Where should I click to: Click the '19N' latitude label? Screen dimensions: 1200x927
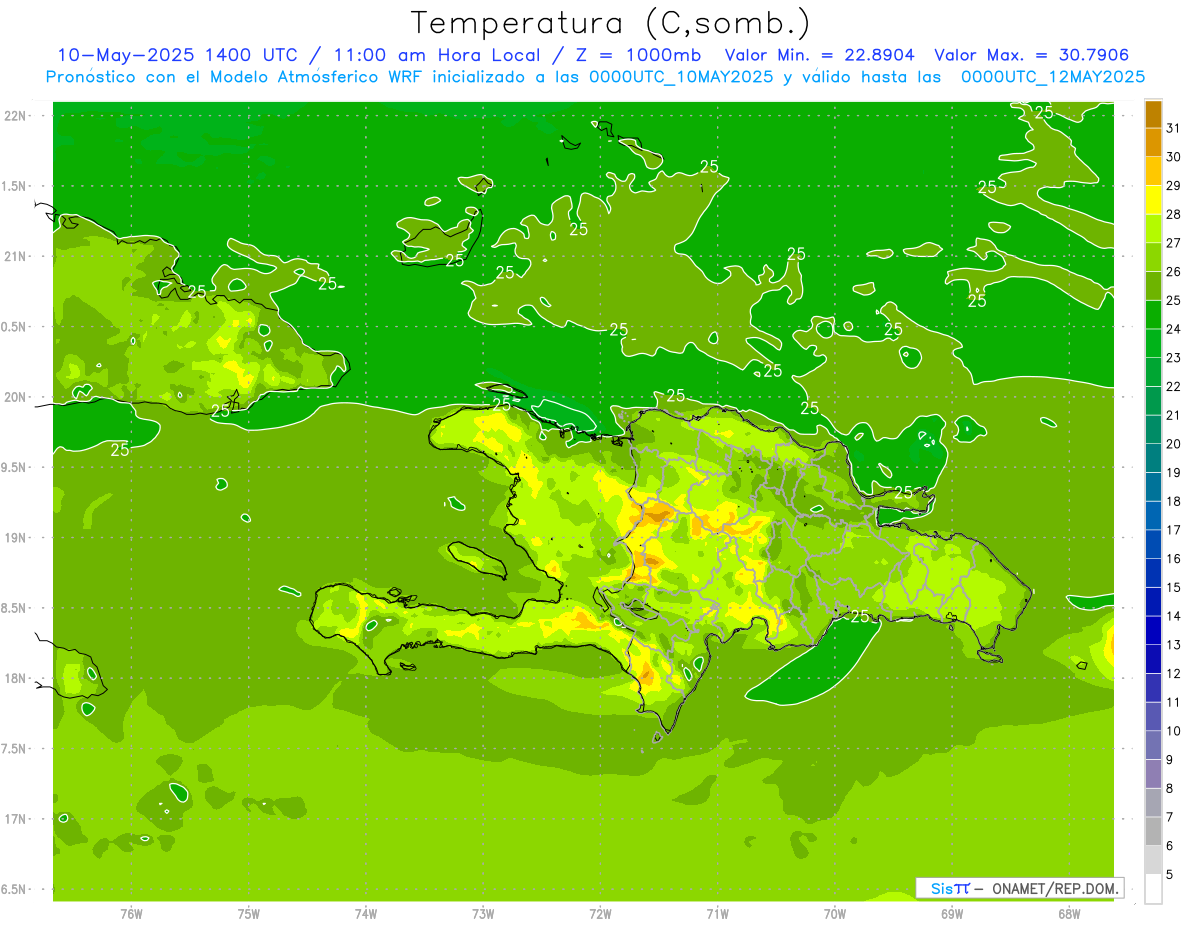click(x=15, y=537)
